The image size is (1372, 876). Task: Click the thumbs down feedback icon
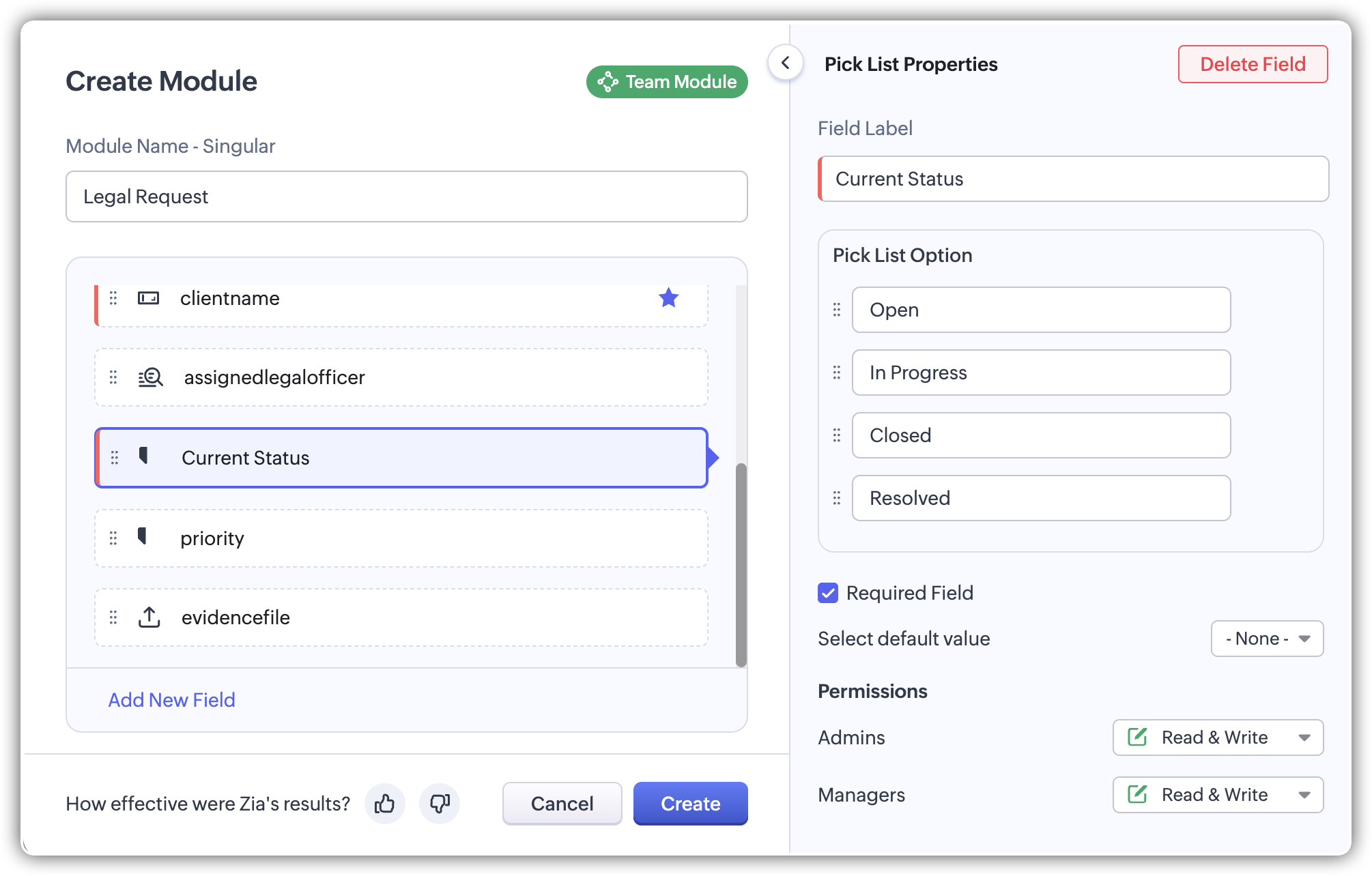click(439, 804)
